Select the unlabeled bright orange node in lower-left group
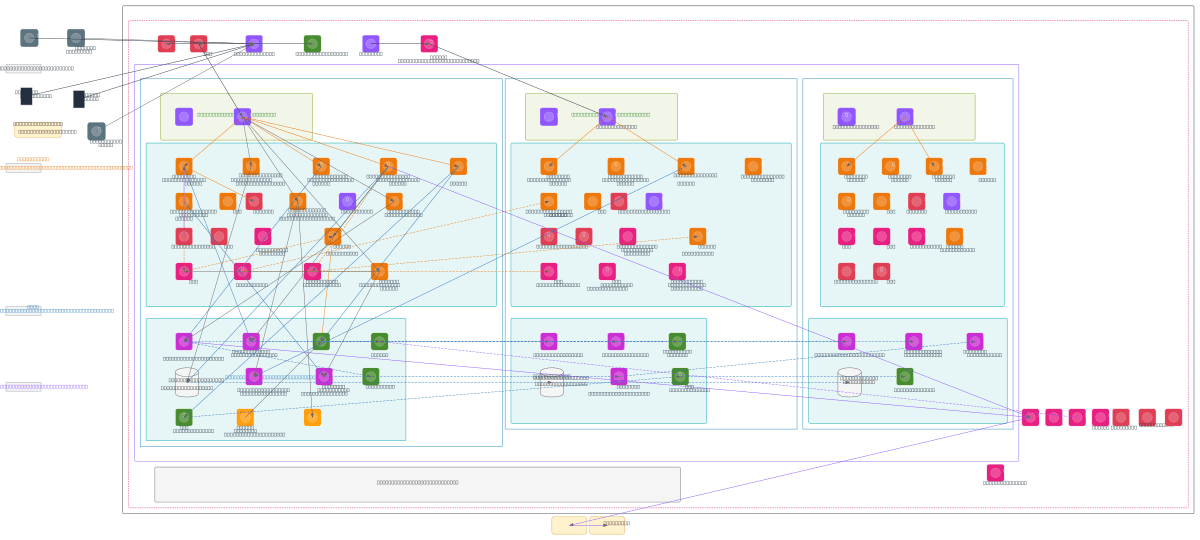 312,417
